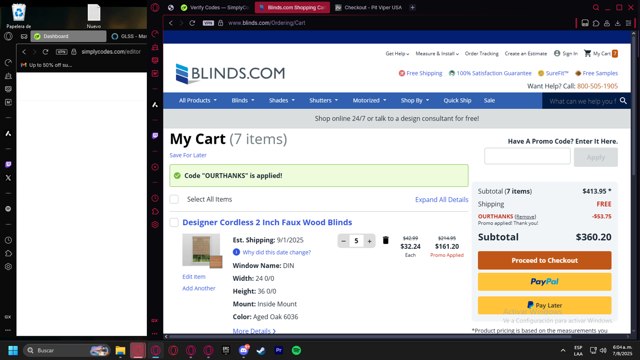The image size is (640, 360).
Task: Expand the Shop By menu
Action: tap(415, 100)
